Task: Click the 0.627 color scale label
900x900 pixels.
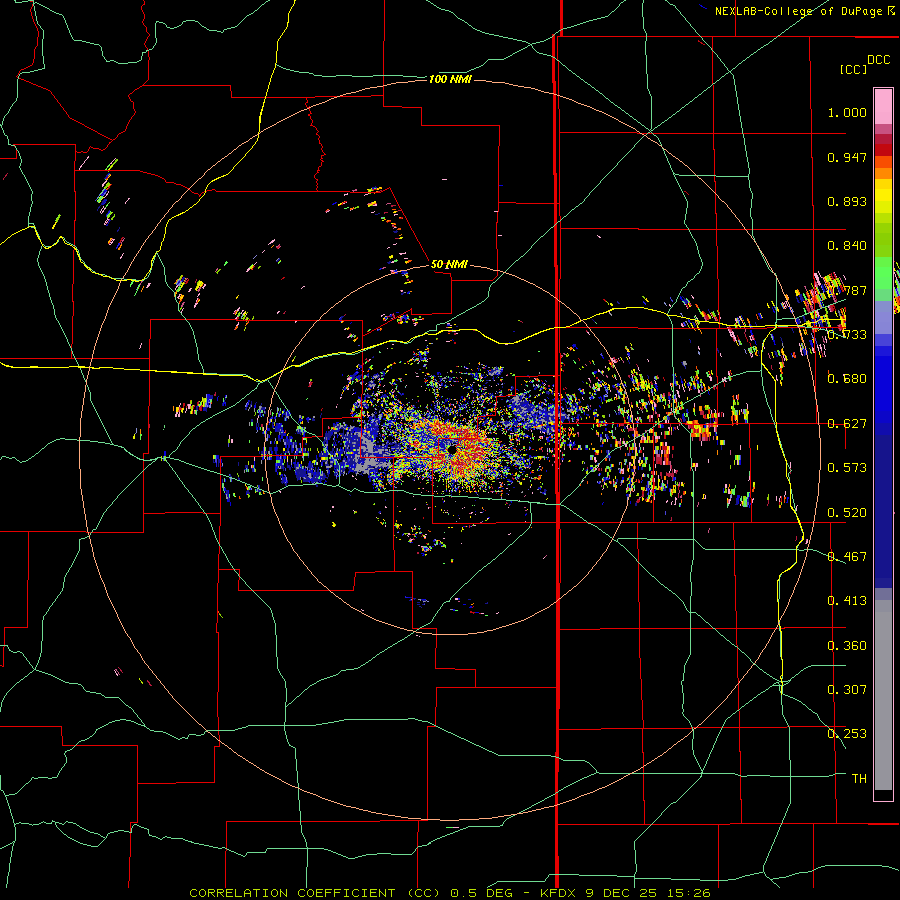Action: tap(847, 424)
